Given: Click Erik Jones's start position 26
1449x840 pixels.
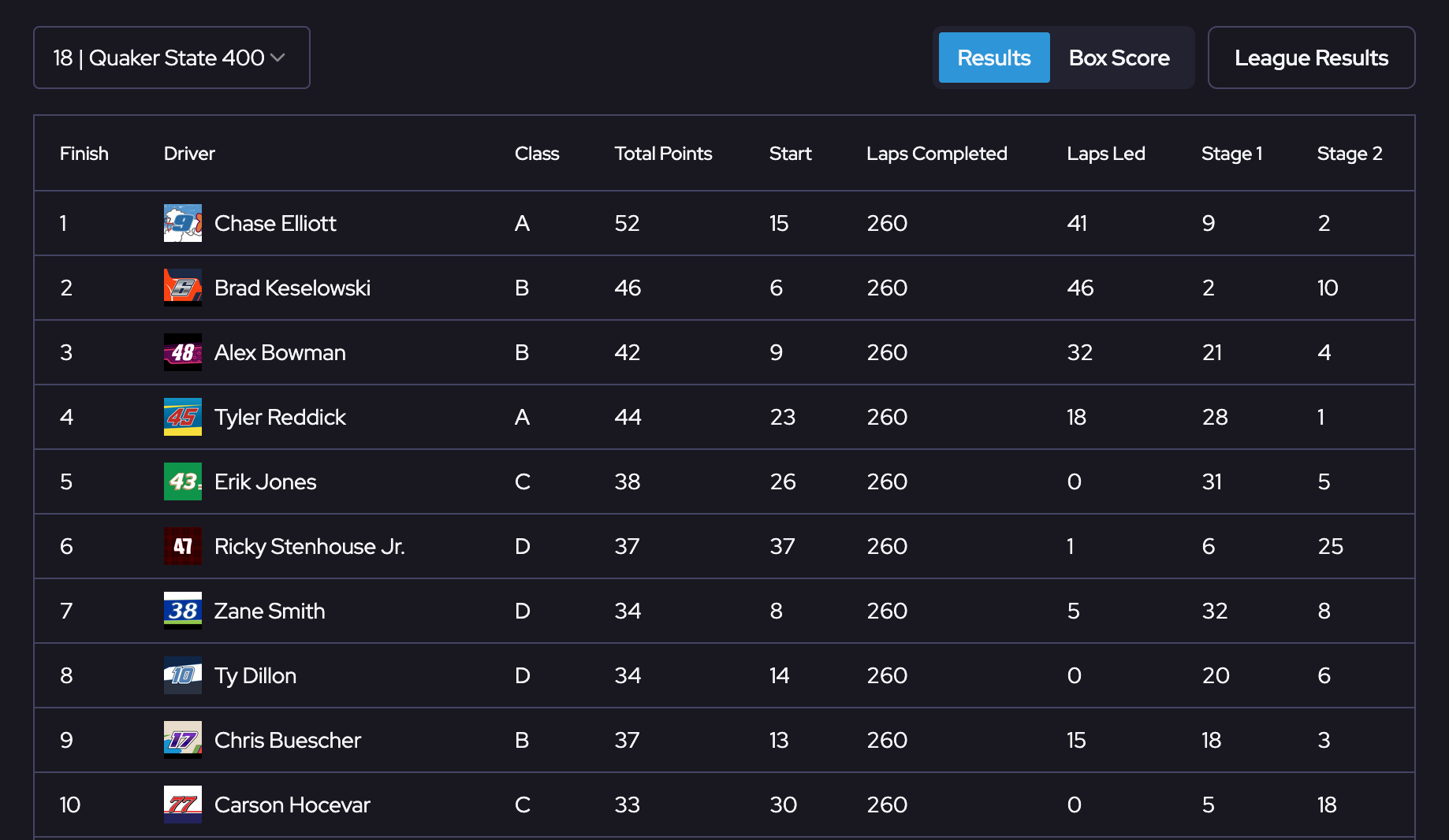Looking at the screenshot, I should [x=783, y=481].
